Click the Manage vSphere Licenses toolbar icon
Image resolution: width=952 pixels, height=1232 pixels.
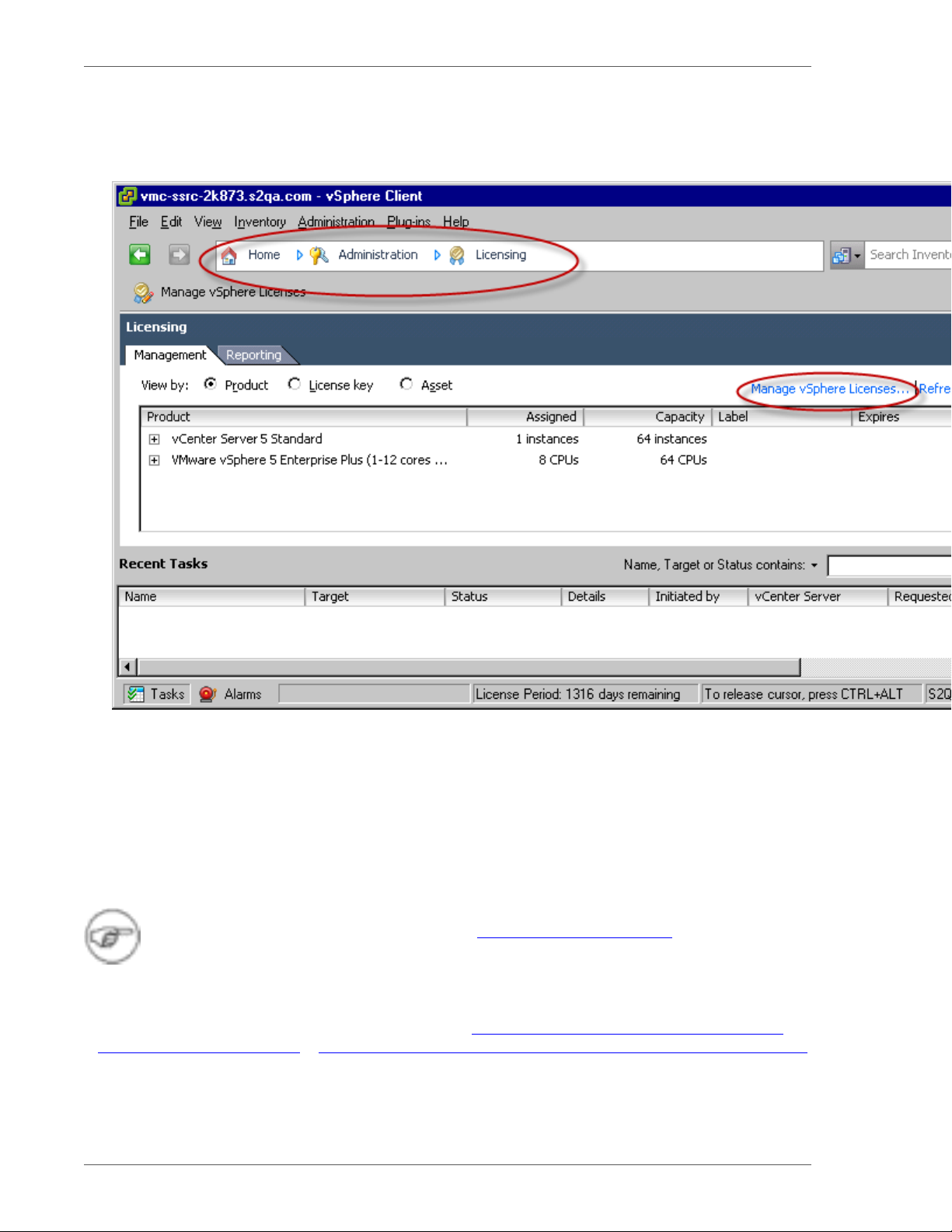(x=143, y=292)
